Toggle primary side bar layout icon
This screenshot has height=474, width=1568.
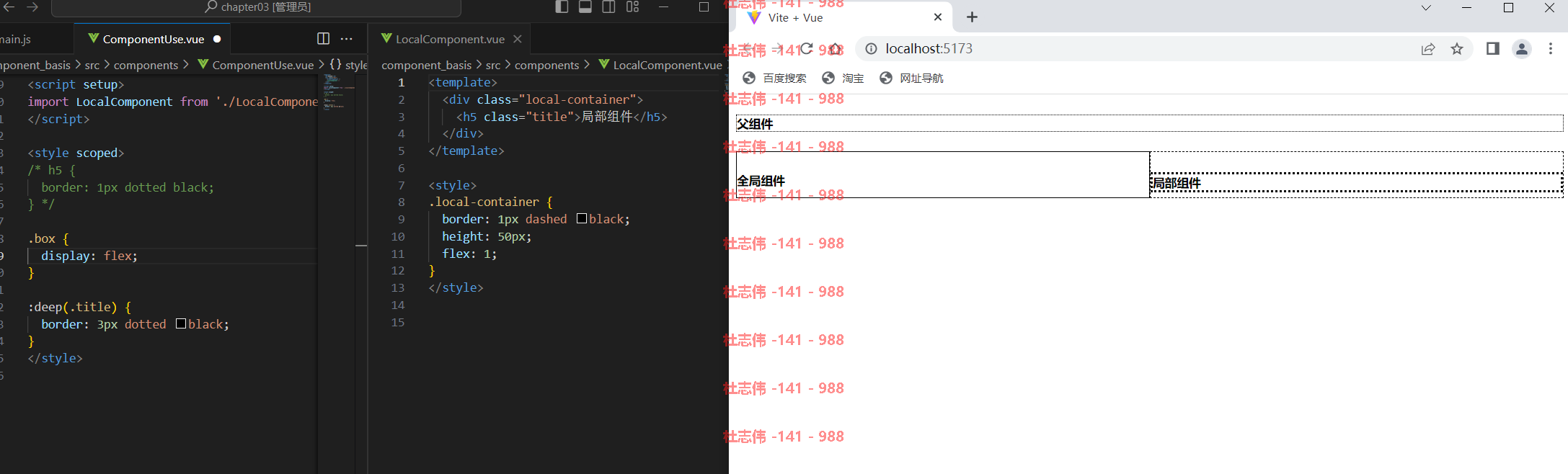click(562, 7)
